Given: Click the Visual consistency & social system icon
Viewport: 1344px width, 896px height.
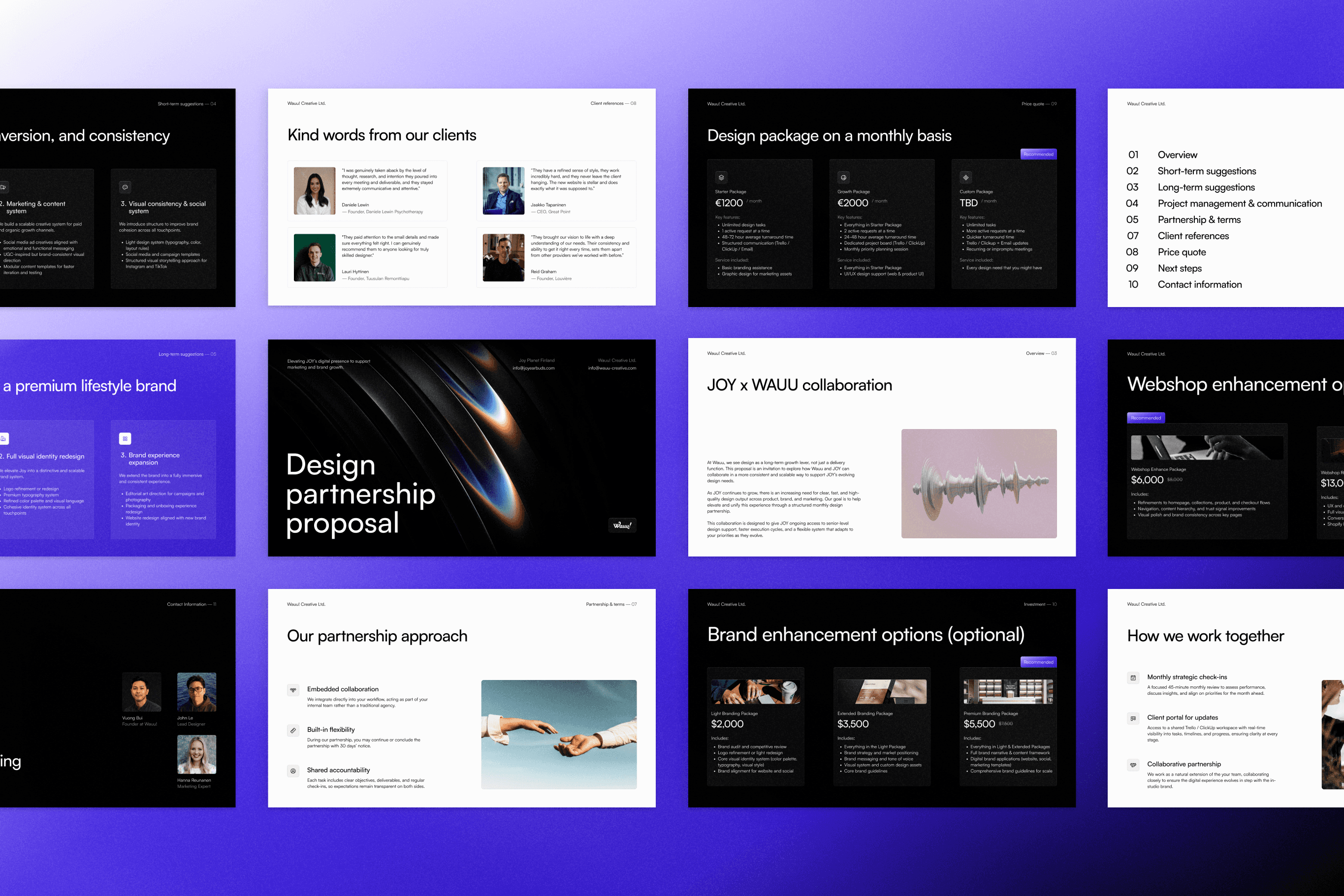Looking at the screenshot, I should click(125, 187).
